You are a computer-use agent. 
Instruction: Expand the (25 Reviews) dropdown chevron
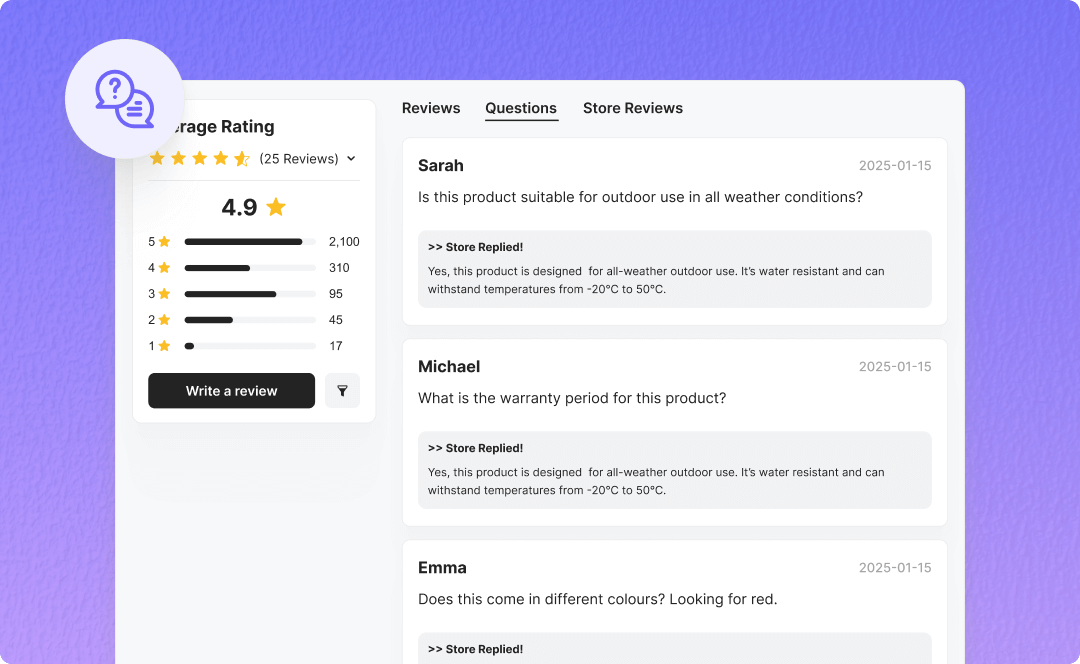tap(351, 159)
